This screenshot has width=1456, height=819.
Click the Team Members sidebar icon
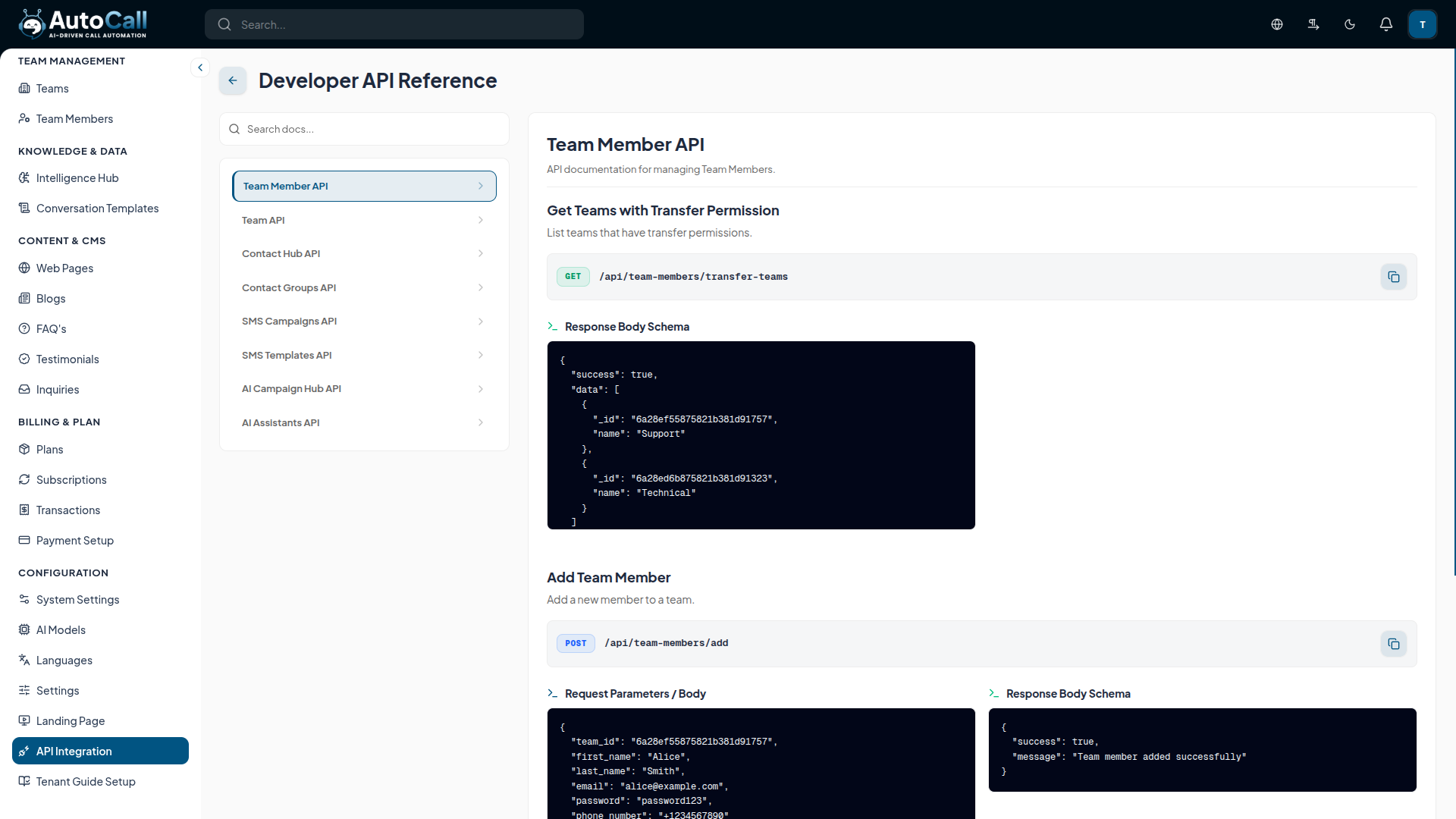pyautogui.click(x=24, y=119)
